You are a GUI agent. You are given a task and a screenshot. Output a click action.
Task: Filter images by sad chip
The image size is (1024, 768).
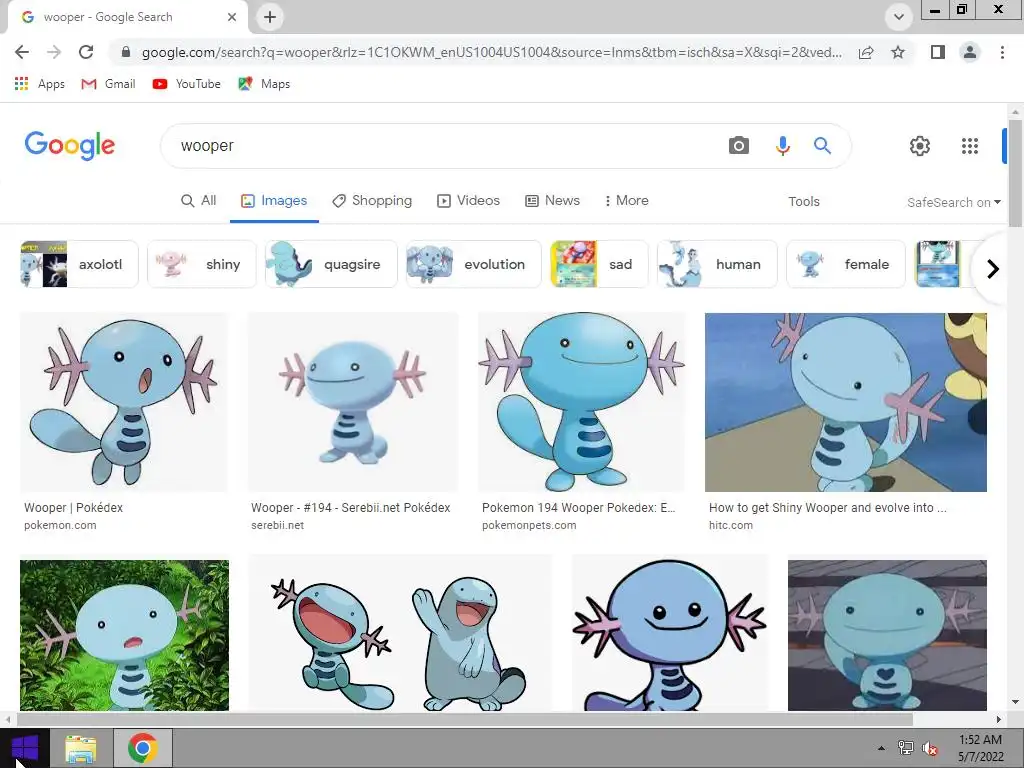click(599, 264)
